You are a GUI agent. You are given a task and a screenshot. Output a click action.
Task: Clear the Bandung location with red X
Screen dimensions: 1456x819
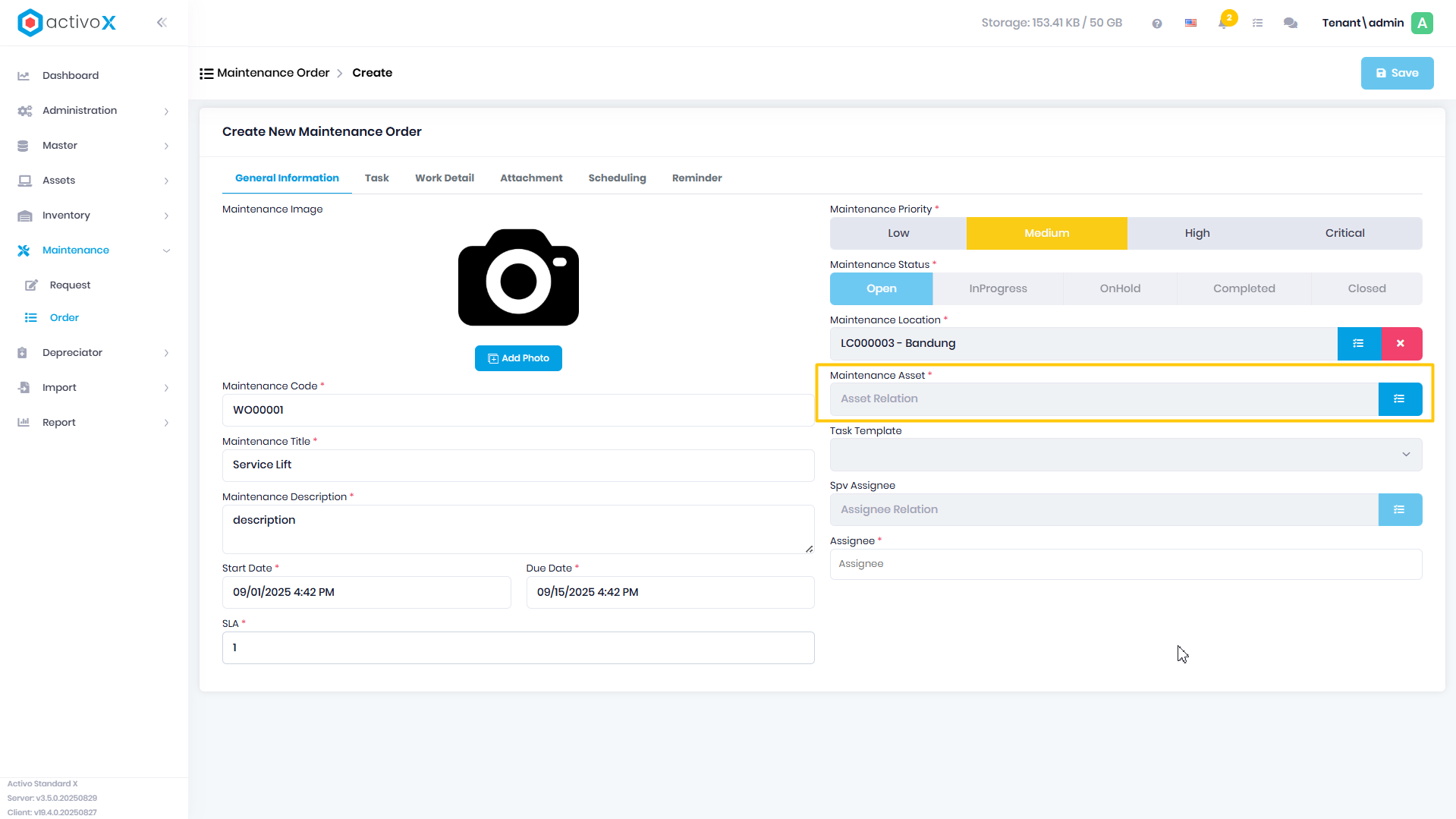[x=1401, y=344]
